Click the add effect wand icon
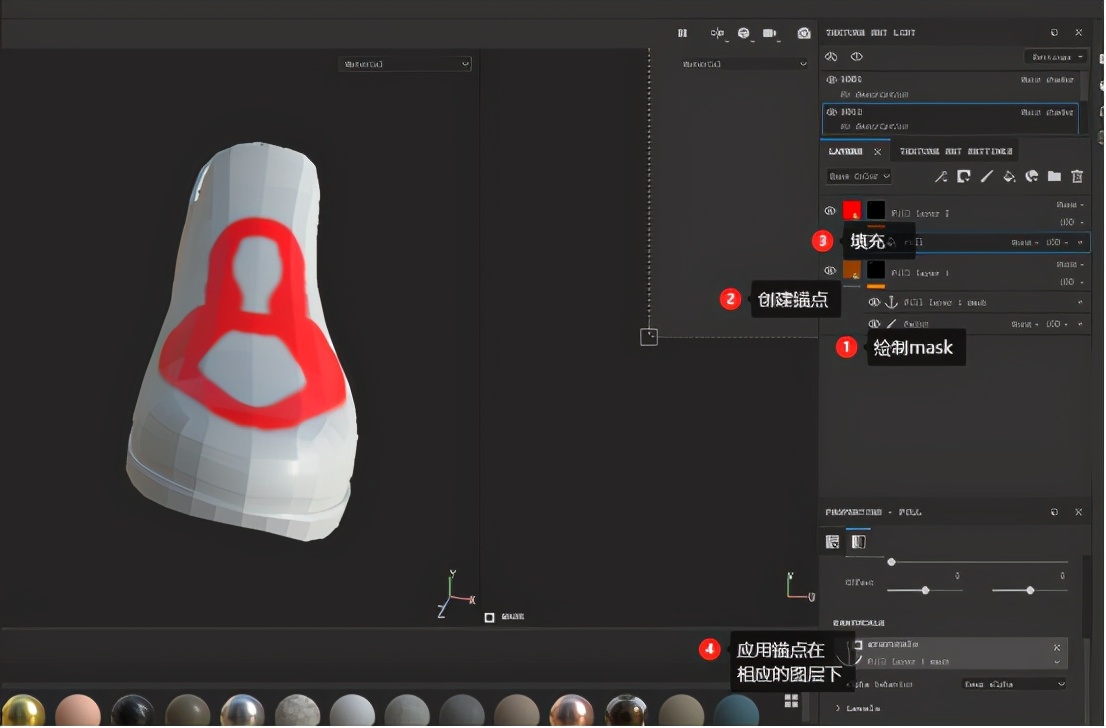This screenshot has width=1106, height=728. (x=941, y=176)
